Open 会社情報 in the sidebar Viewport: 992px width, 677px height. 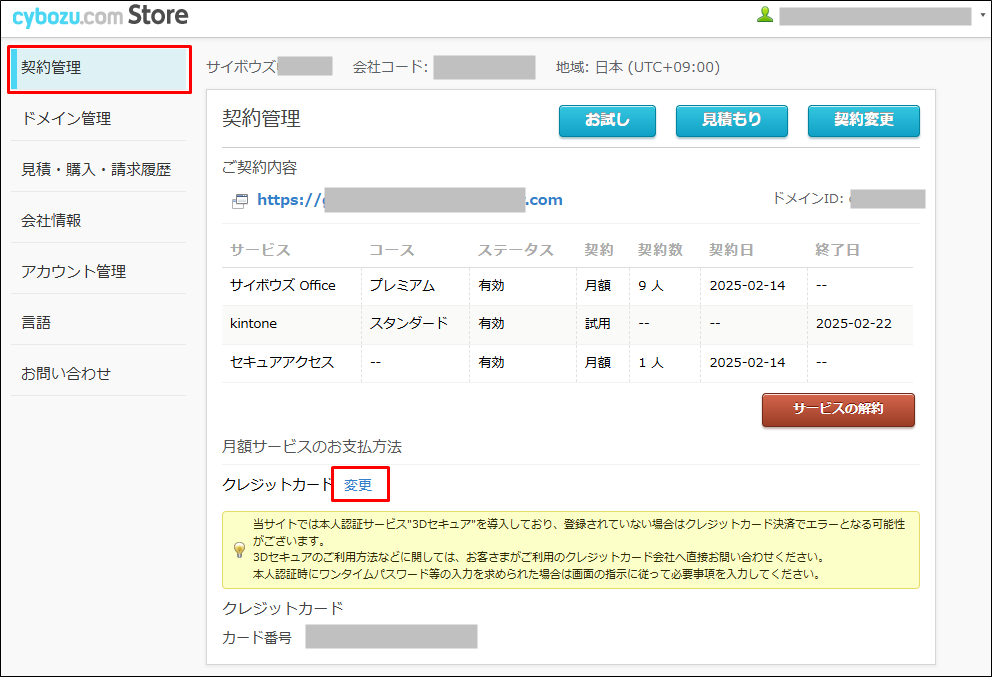(98, 221)
